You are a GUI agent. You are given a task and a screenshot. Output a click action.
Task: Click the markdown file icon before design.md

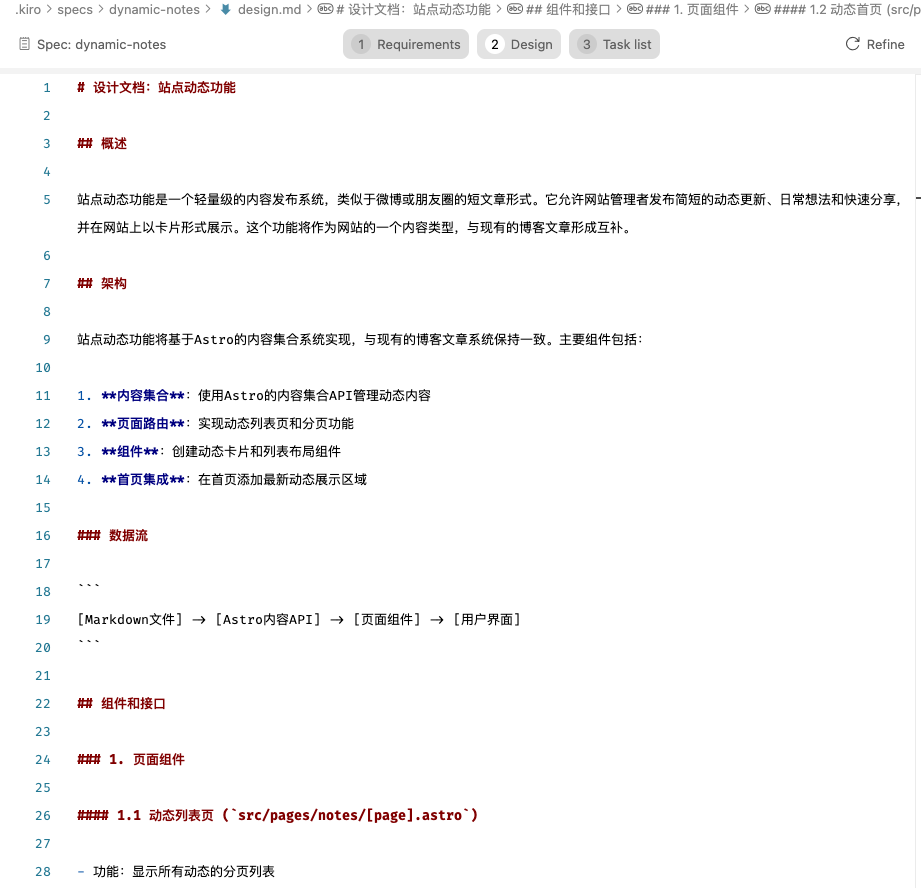(226, 9)
